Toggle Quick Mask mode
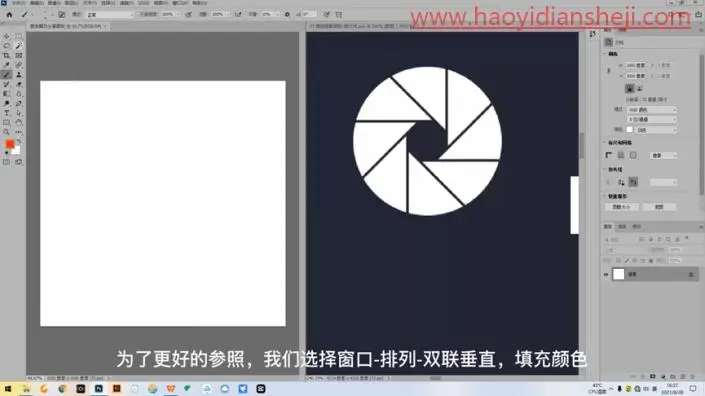The height and width of the screenshot is (396, 705). [x=6, y=162]
